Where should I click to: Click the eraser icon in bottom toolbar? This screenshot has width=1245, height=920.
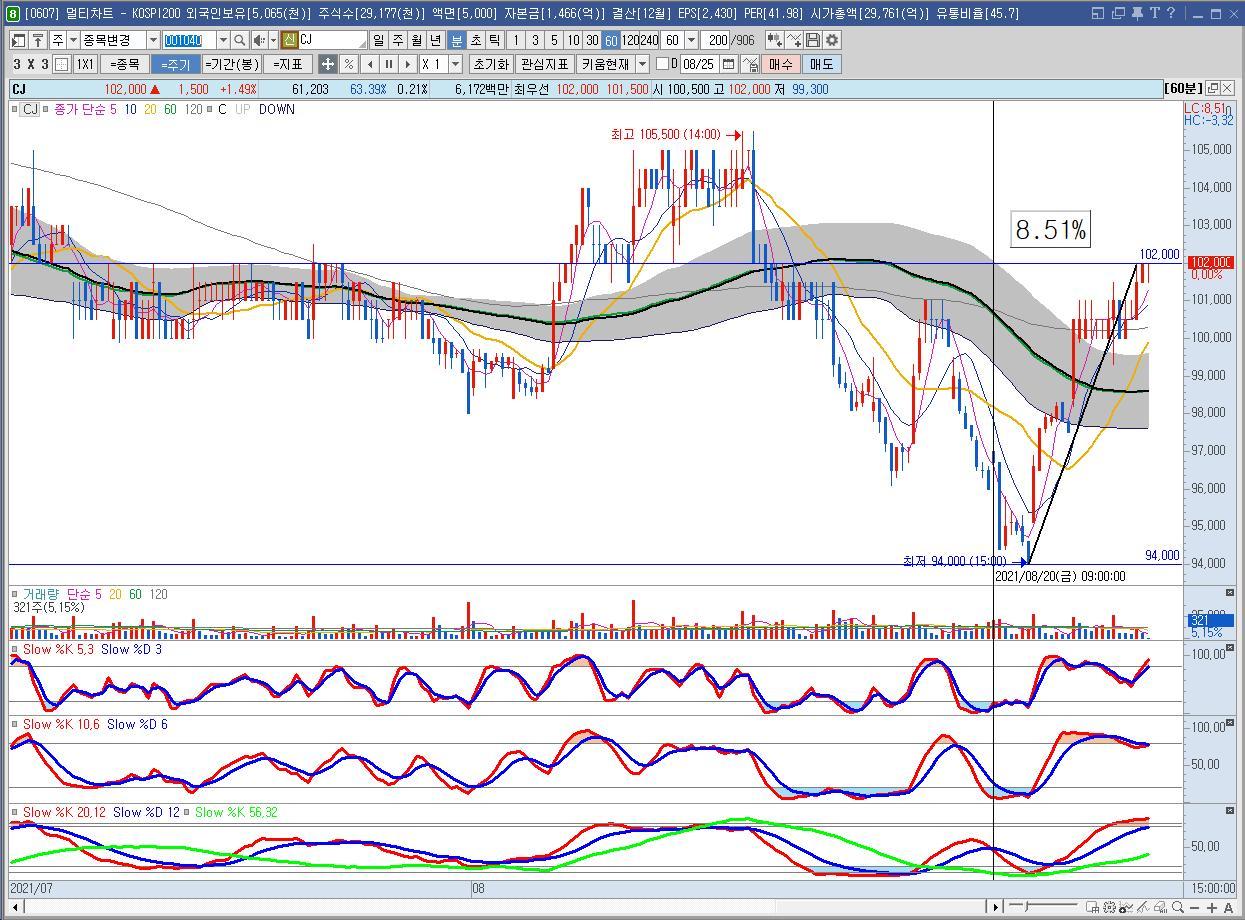pos(1160,907)
